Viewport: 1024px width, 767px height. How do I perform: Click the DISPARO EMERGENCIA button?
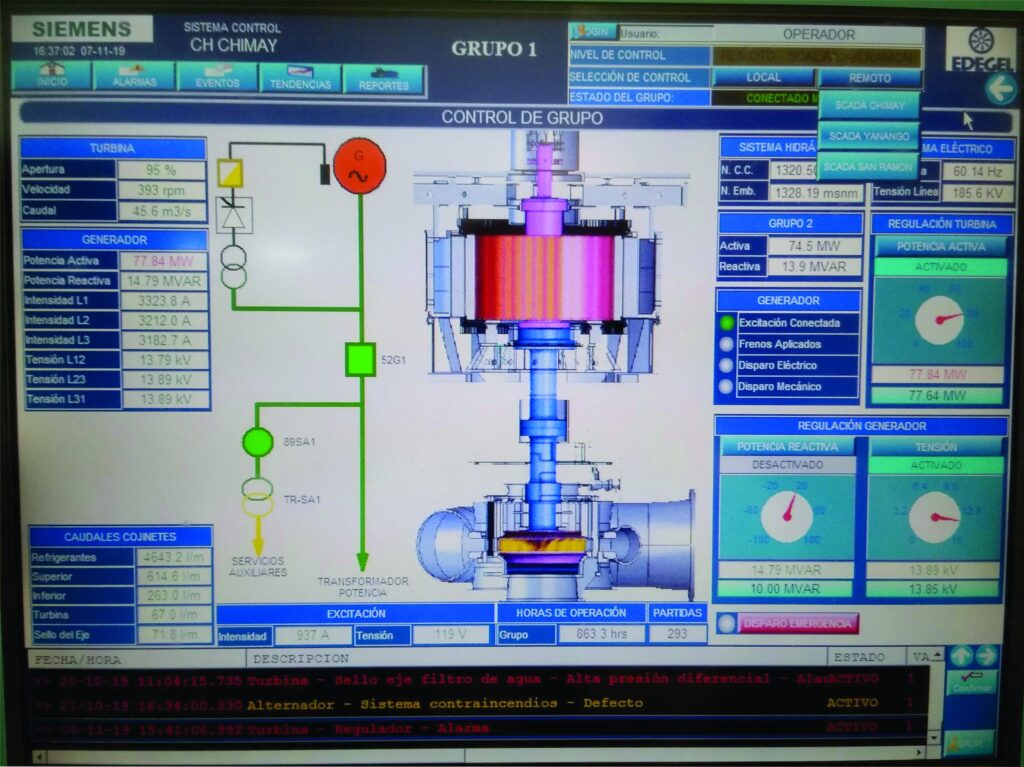coord(797,623)
